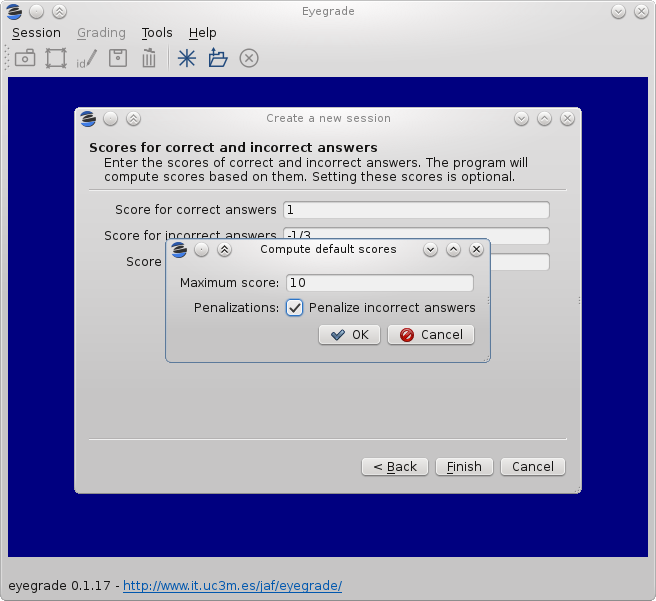Close the Compute default scores dialog
656x601 pixels.
[x=477, y=250]
